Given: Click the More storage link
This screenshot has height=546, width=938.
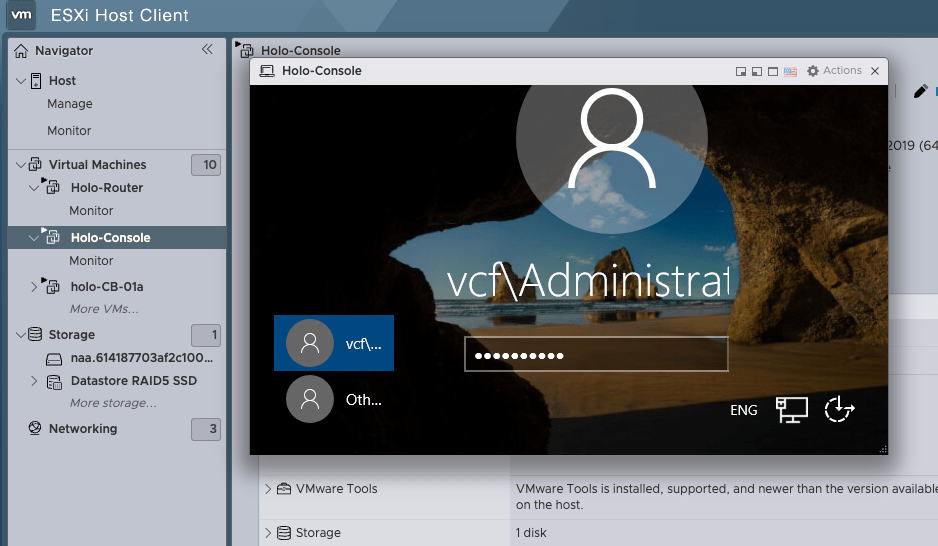Looking at the screenshot, I should click(x=113, y=403).
